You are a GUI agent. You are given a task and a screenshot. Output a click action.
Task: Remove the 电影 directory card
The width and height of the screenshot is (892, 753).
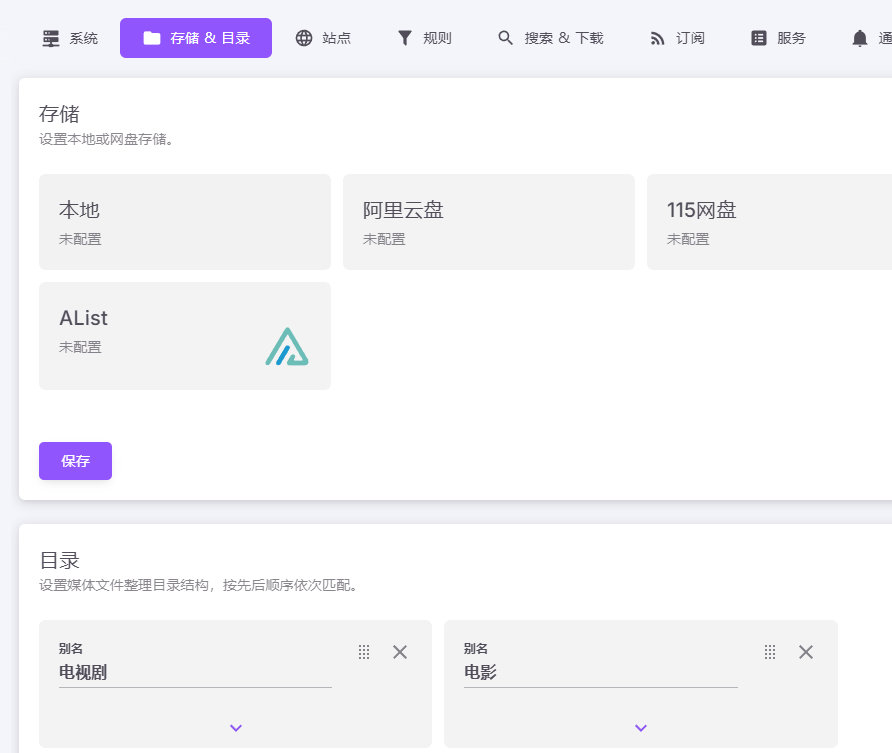pos(806,652)
